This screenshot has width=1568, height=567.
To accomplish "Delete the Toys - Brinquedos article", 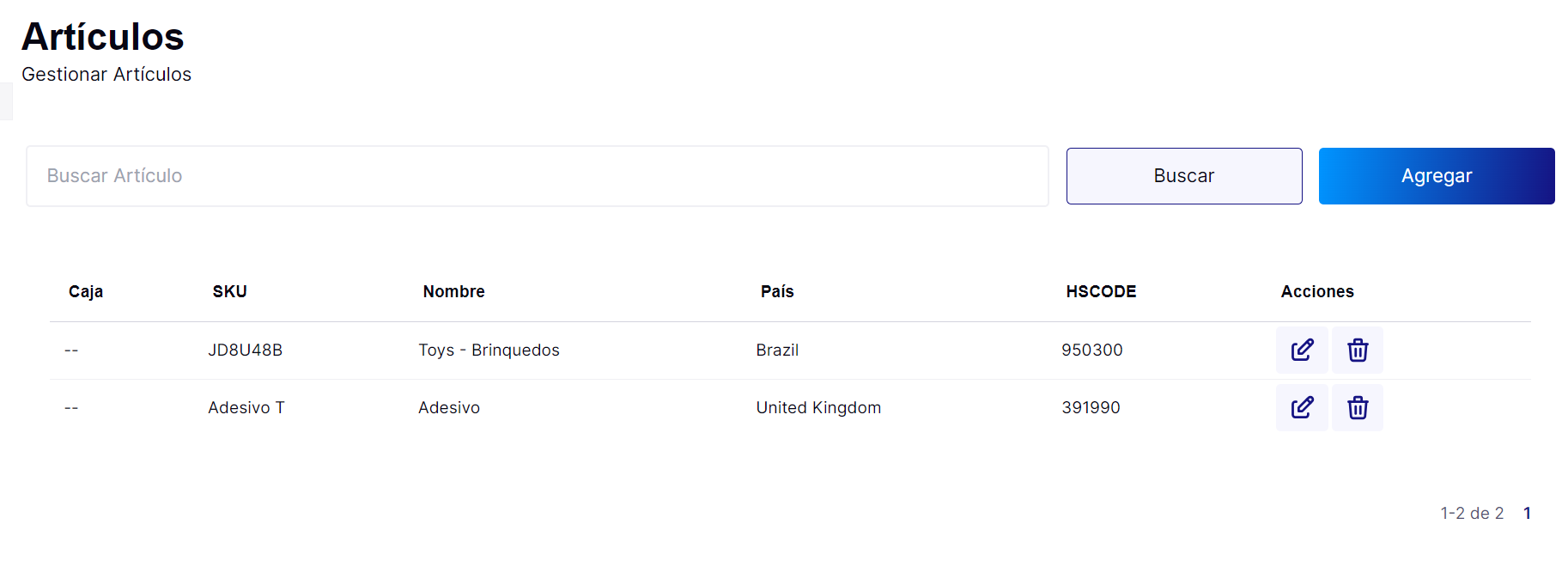I will [1358, 351].
